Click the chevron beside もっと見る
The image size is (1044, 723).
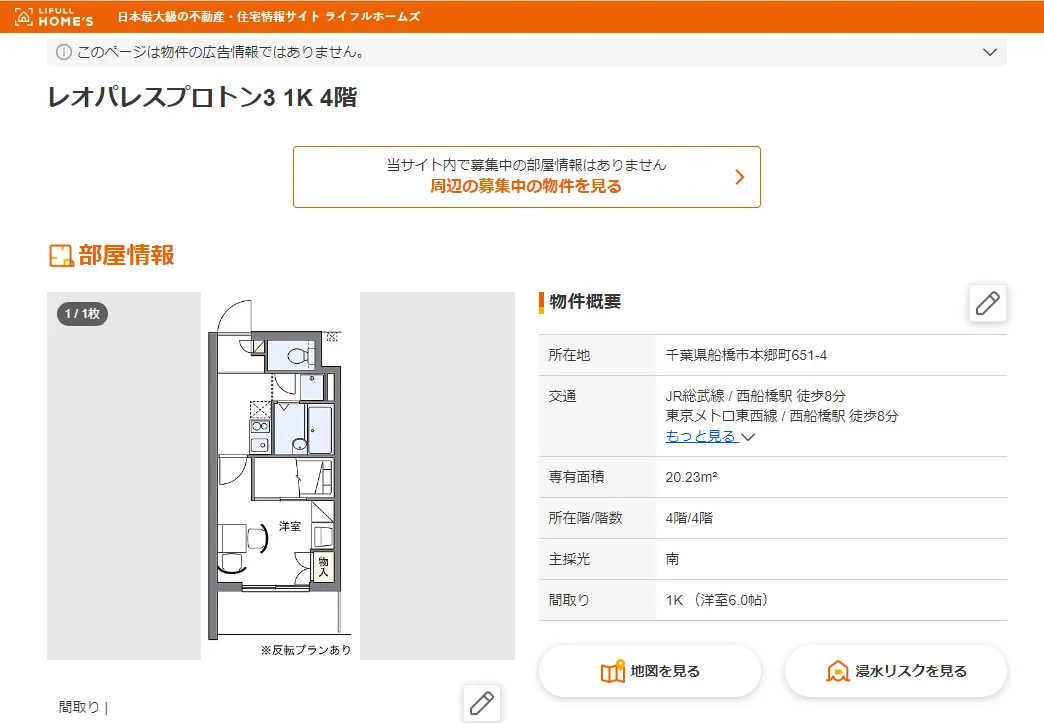748,437
